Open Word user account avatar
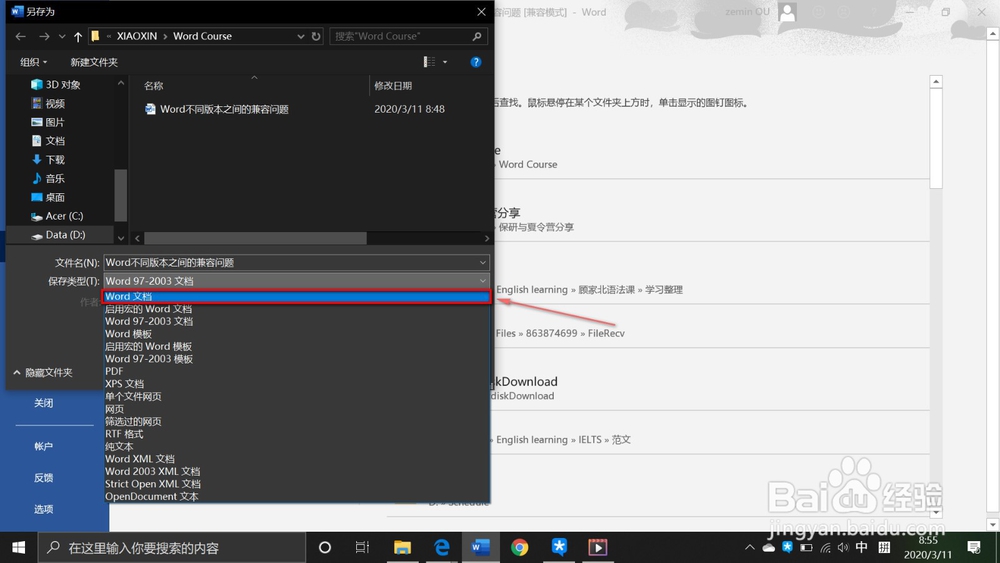Image resolution: width=1000 pixels, height=563 pixels. pos(788,12)
